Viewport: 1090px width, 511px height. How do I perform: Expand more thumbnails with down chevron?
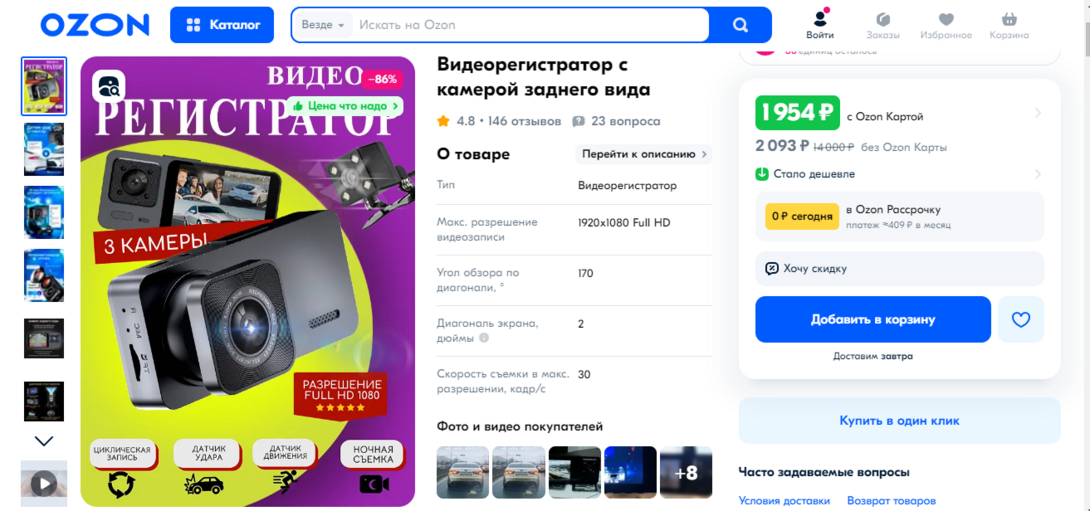coord(44,441)
